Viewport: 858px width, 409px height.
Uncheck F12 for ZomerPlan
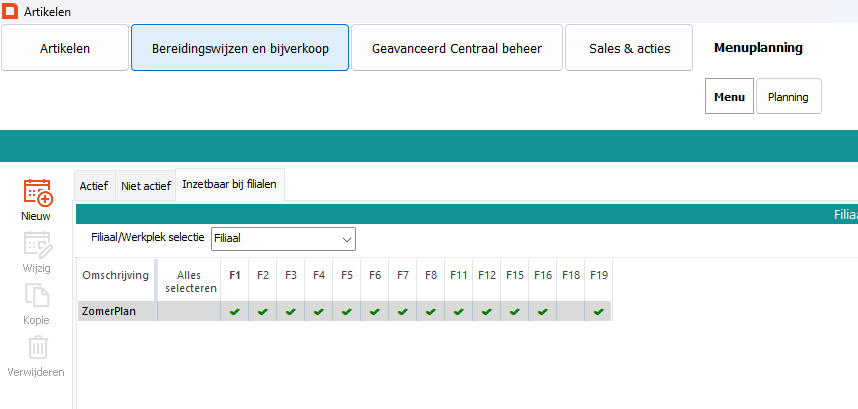pyautogui.click(x=486, y=312)
